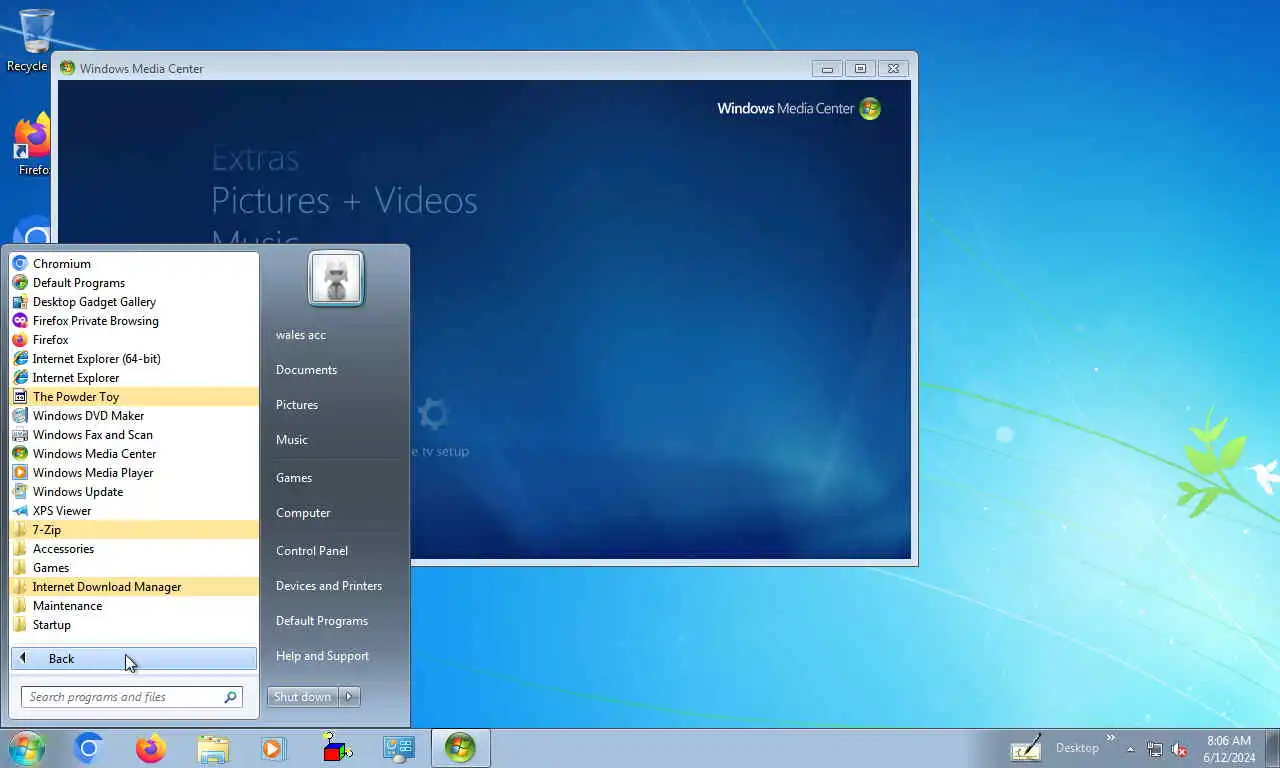Click the Shut down button
Image resolution: width=1280 pixels, height=768 pixels.
(x=303, y=697)
